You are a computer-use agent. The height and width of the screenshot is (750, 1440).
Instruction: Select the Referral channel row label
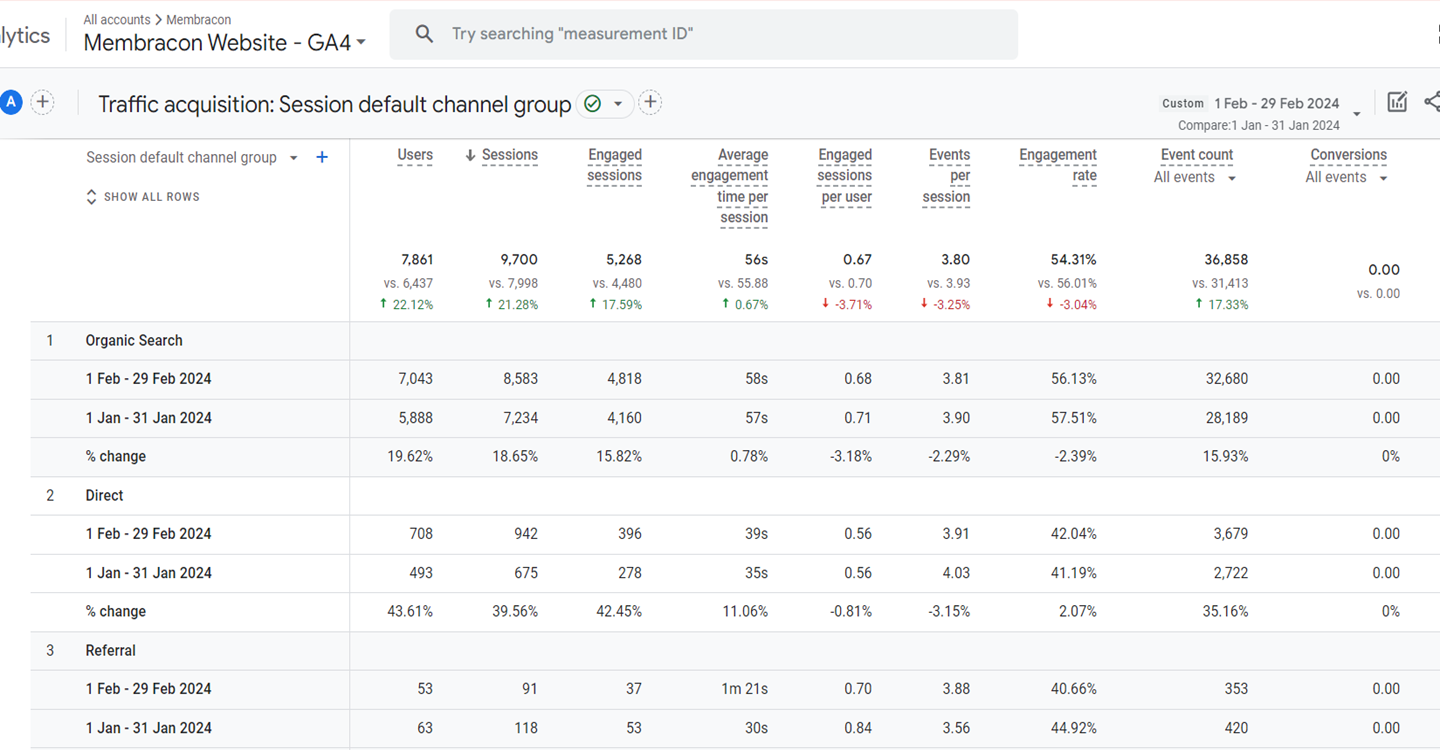point(110,650)
